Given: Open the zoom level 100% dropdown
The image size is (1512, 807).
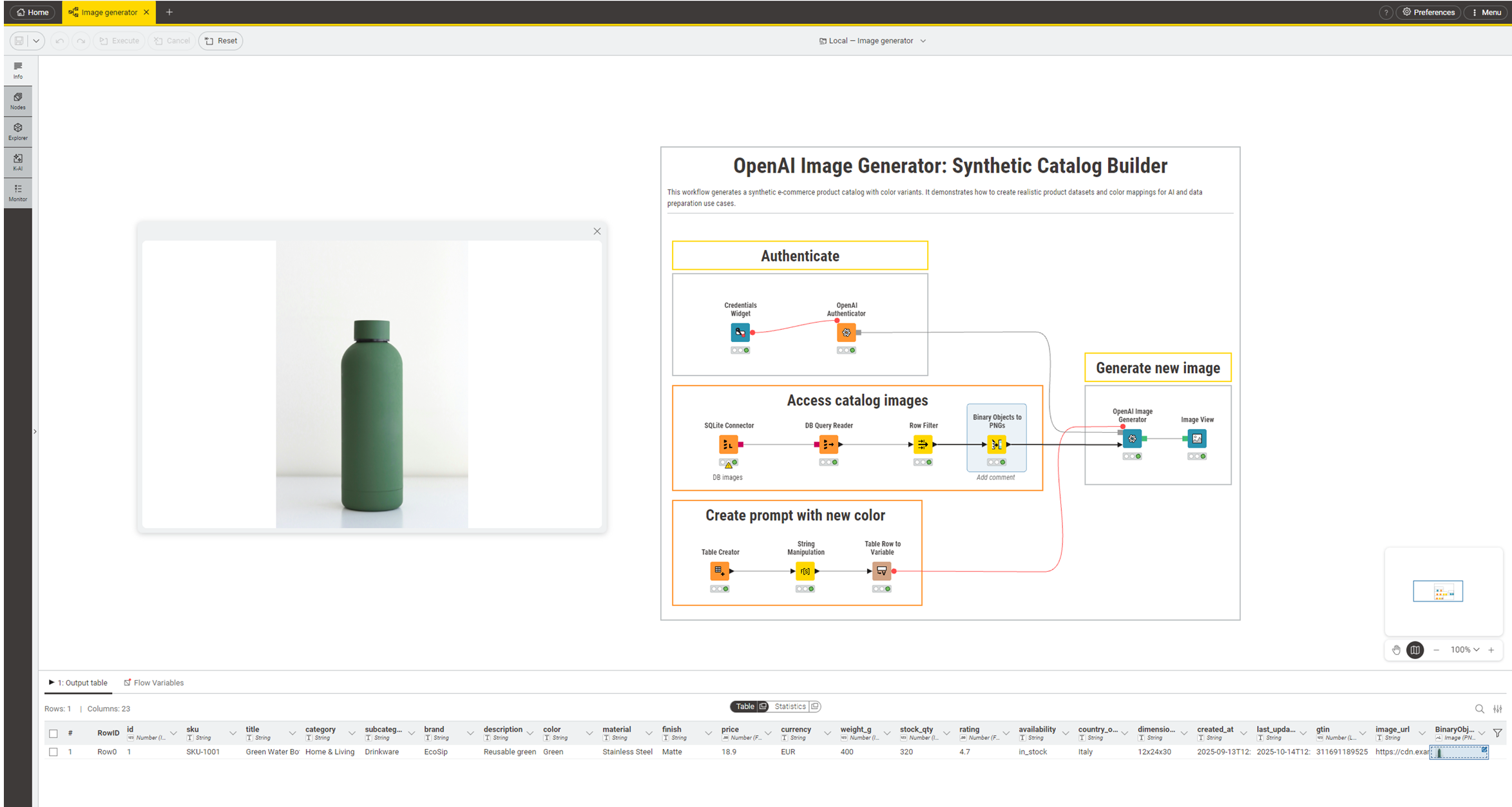Looking at the screenshot, I should click(1464, 650).
